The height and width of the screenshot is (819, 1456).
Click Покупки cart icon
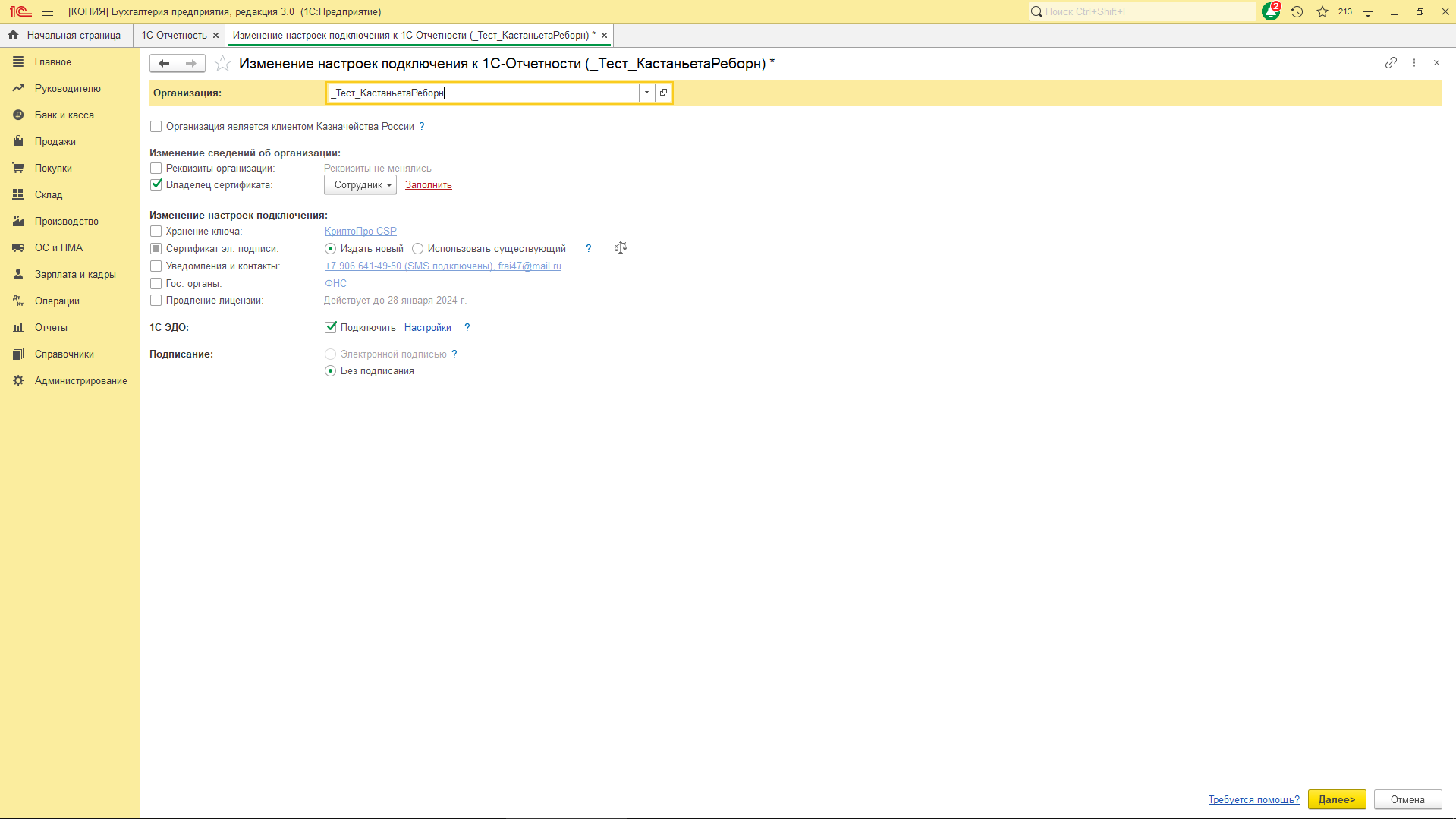click(18, 168)
